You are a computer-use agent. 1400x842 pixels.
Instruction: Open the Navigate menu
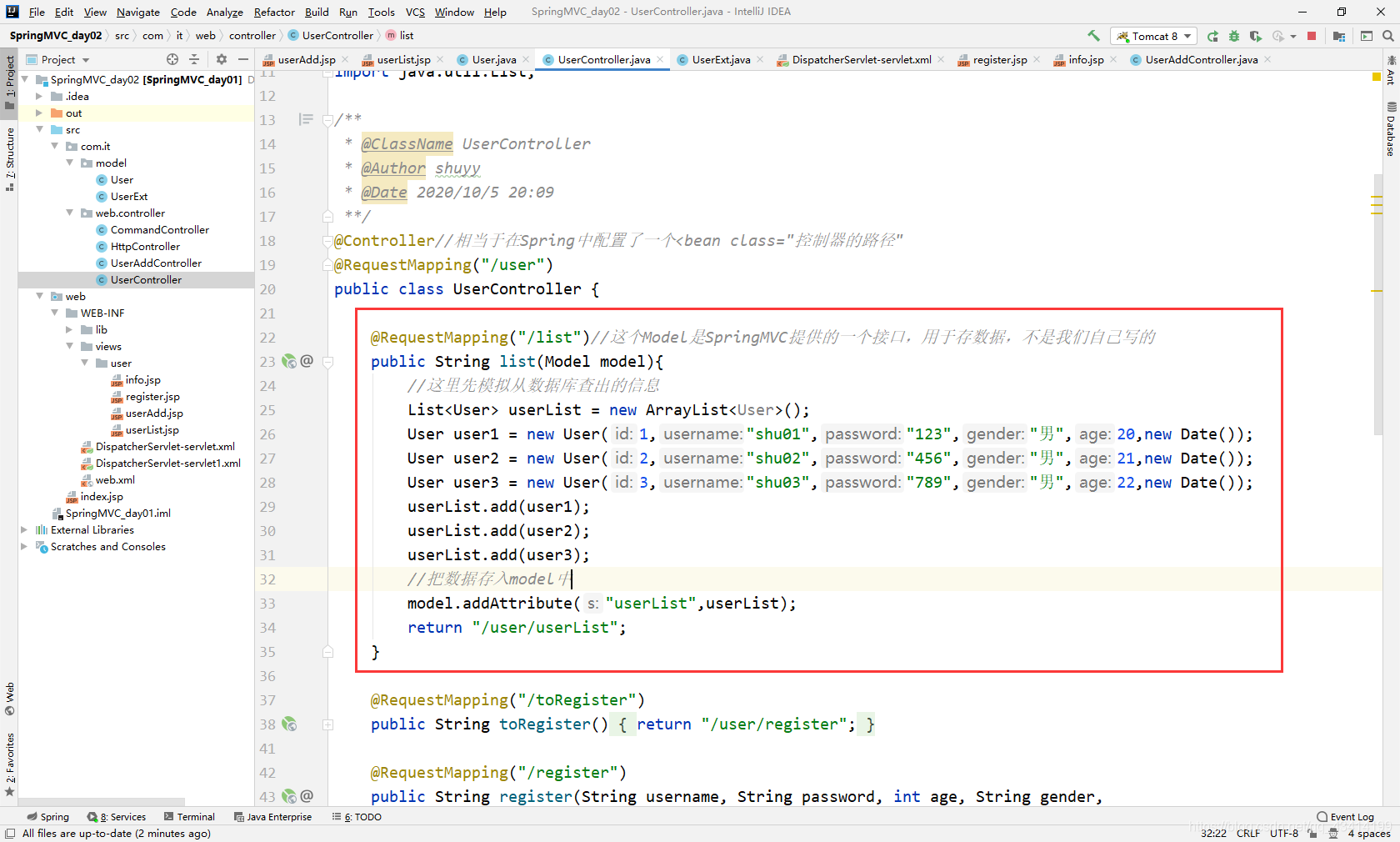click(x=138, y=12)
